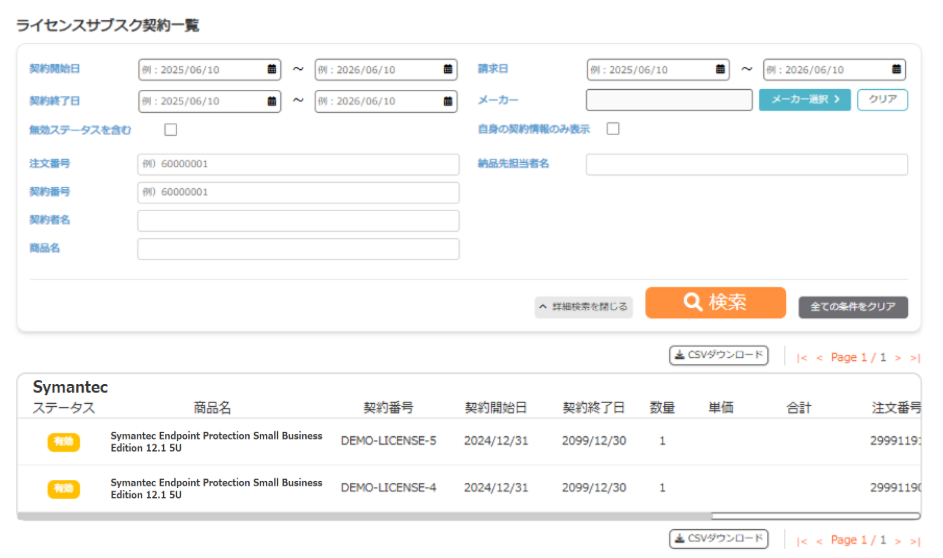Focus the 商品名 input field
Image resolution: width=943 pixels, height=558 pixels.
click(x=298, y=249)
